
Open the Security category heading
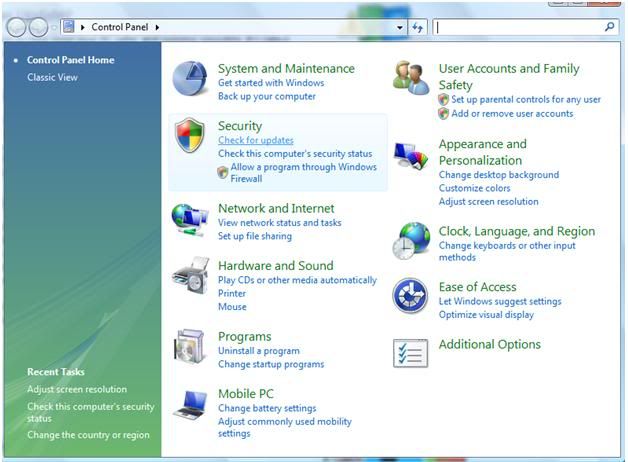pos(240,126)
